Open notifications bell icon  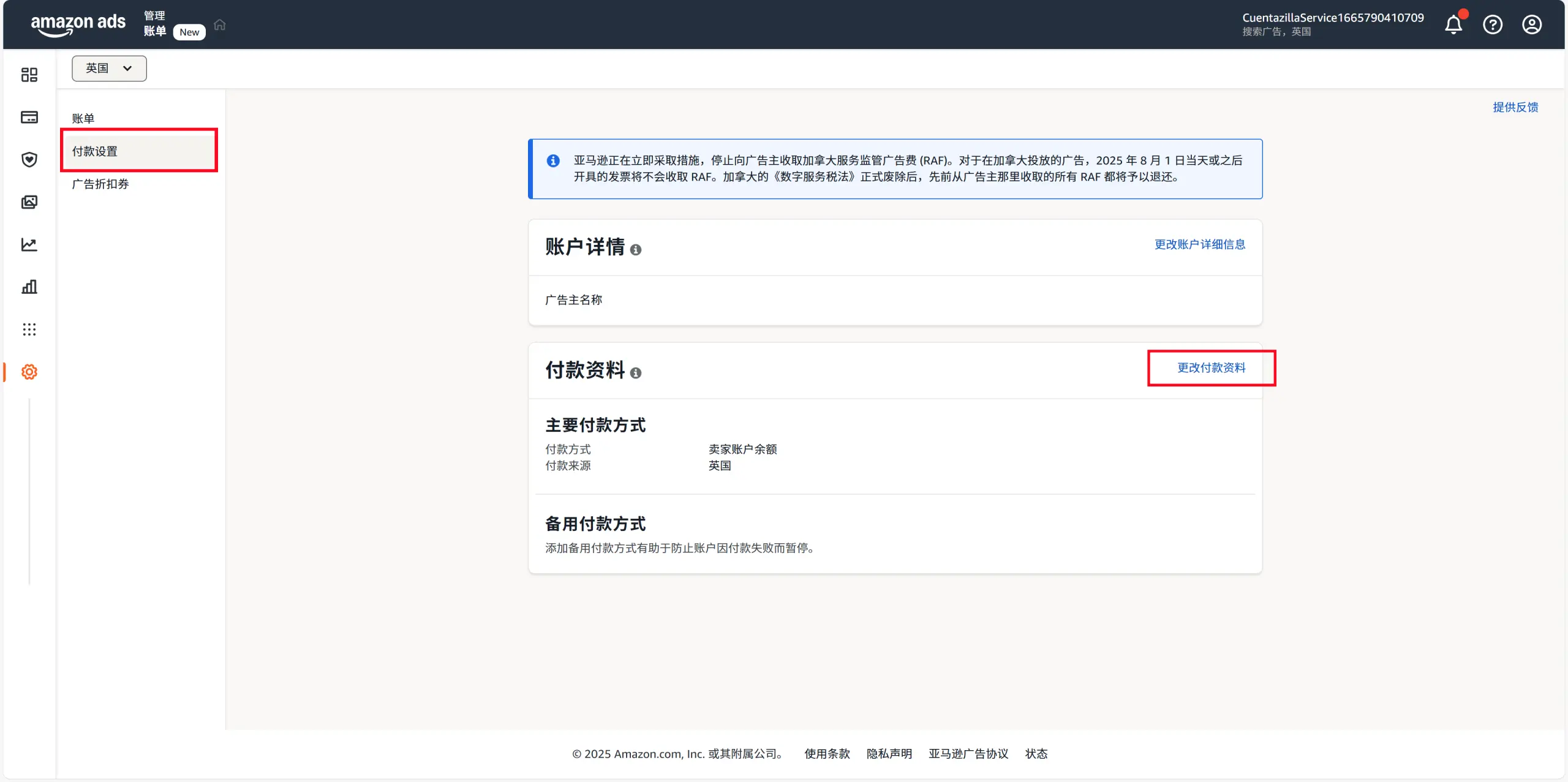click(1453, 24)
